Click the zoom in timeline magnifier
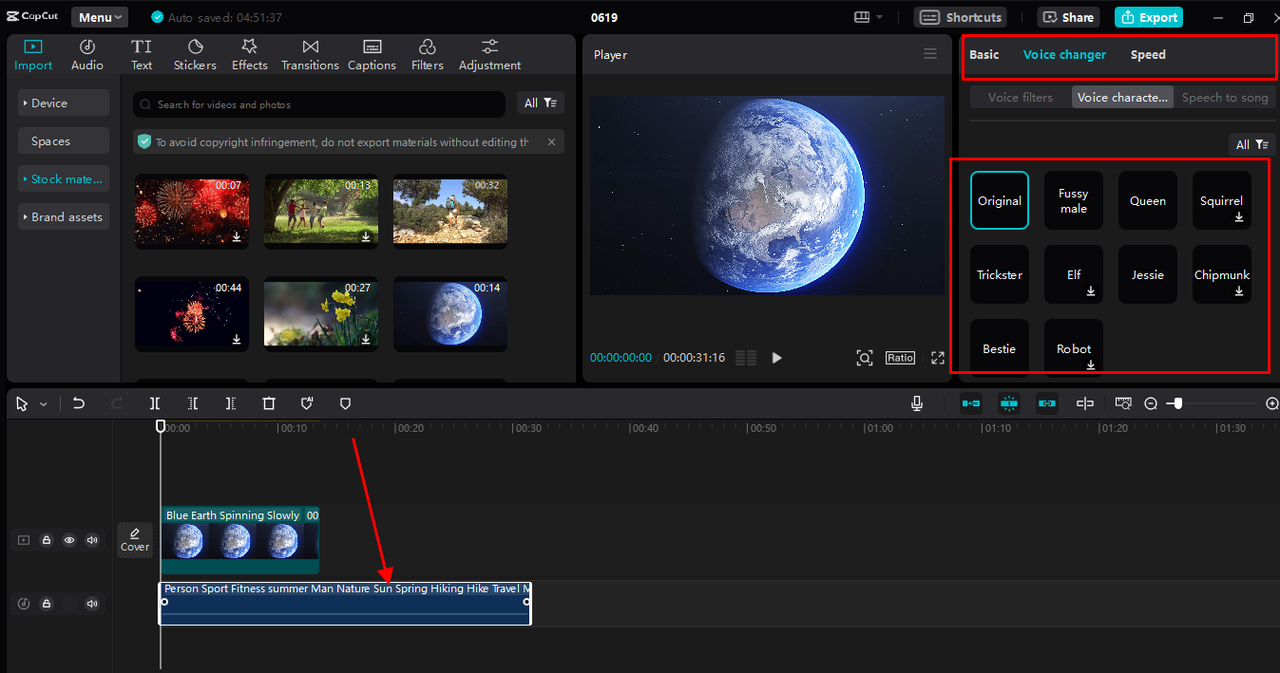 (1272, 403)
